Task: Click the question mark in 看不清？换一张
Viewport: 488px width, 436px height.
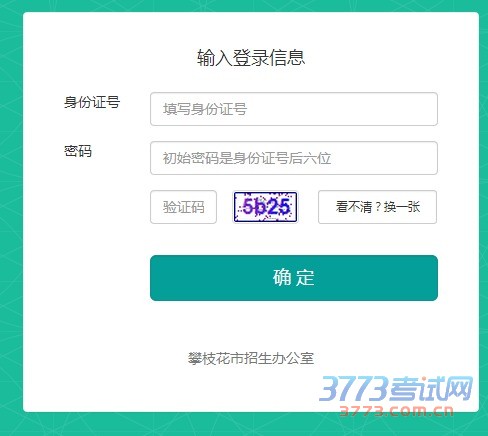Action: [x=378, y=207]
